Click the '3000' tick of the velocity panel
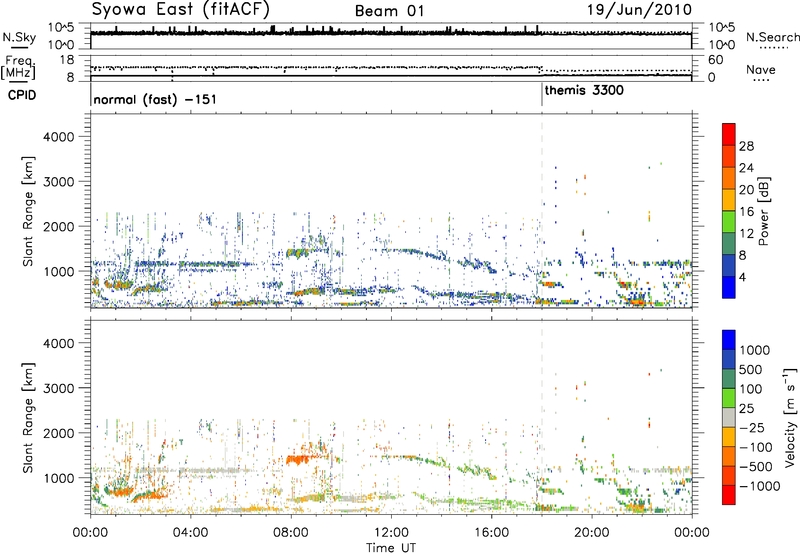 coord(58,388)
